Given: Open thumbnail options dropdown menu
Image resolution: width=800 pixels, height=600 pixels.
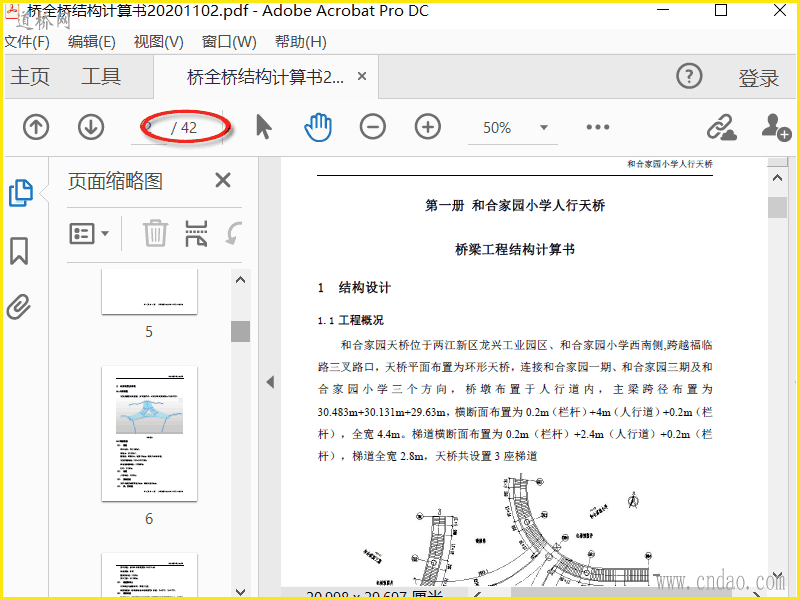Looking at the screenshot, I should pos(89,234).
